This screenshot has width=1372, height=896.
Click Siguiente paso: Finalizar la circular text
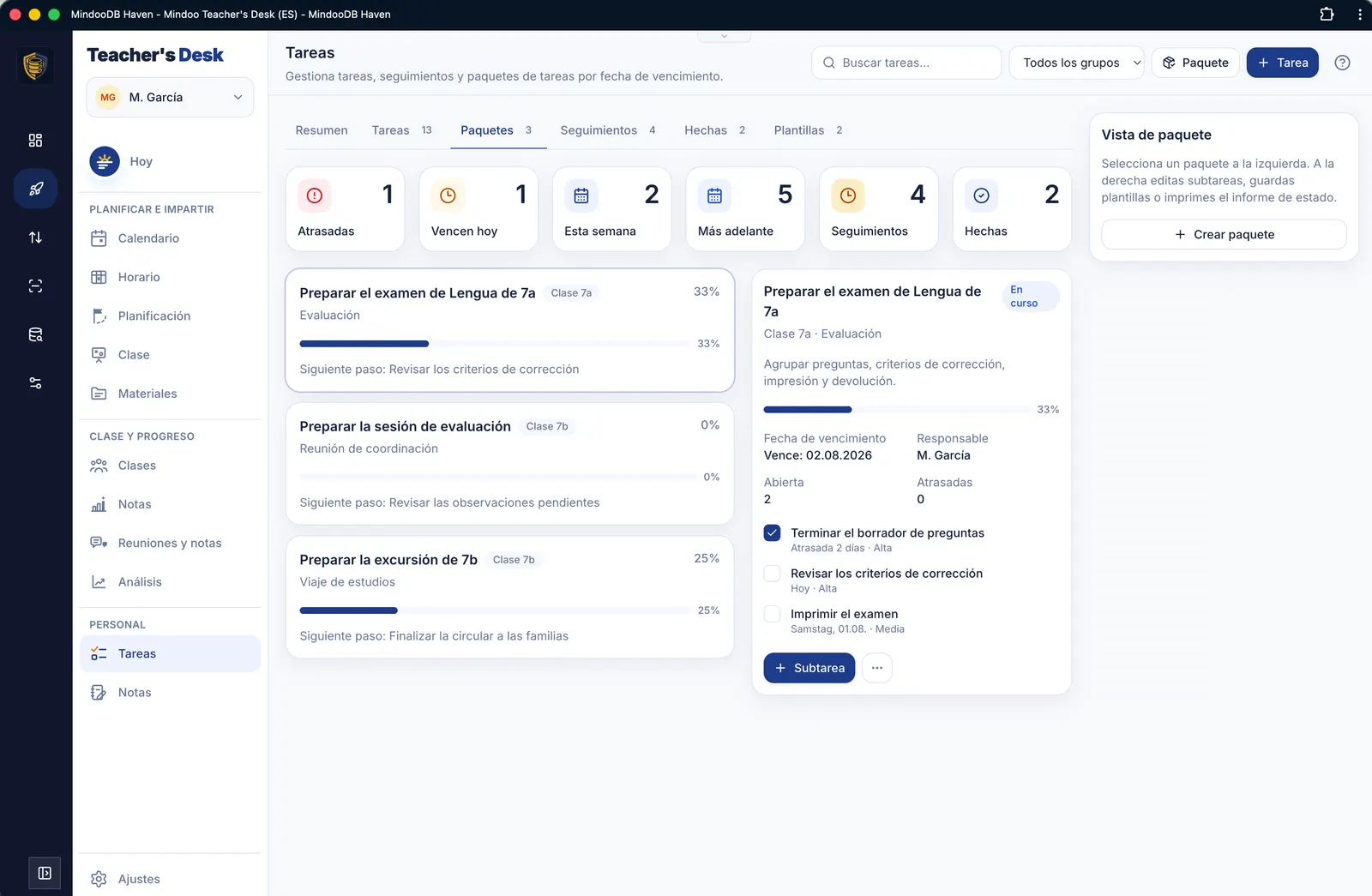click(434, 636)
